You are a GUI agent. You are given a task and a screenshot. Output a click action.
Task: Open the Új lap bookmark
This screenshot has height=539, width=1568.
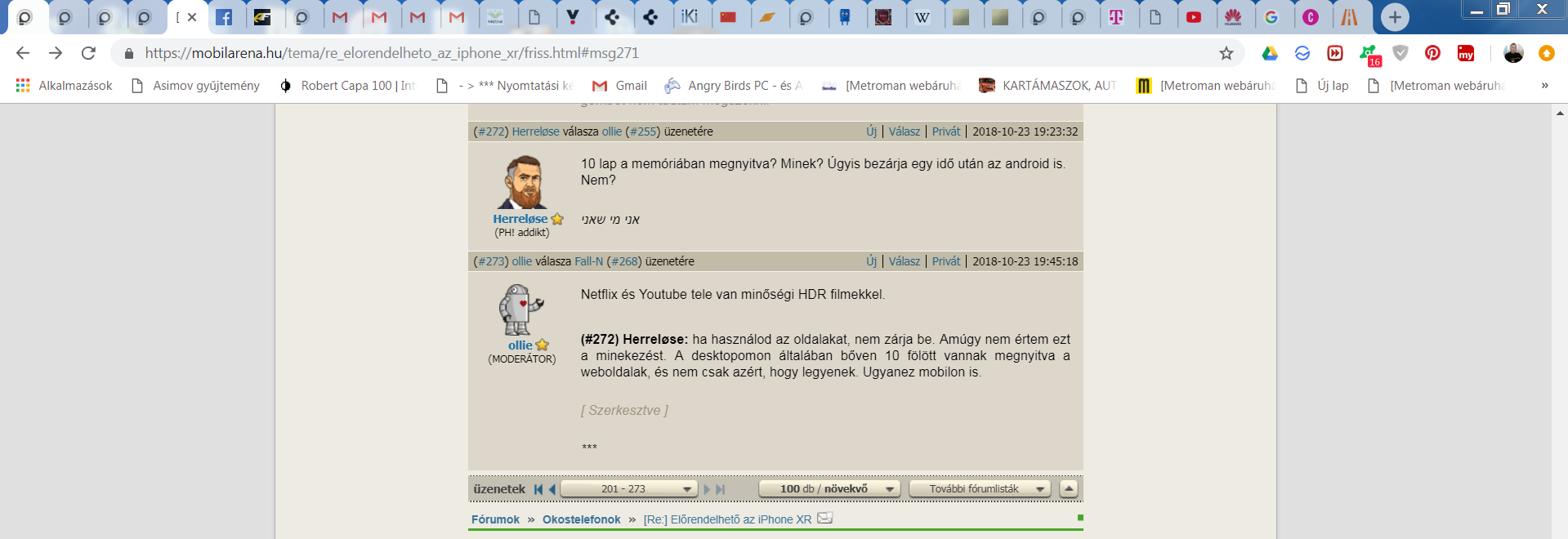pyautogui.click(x=1322, y=85)
